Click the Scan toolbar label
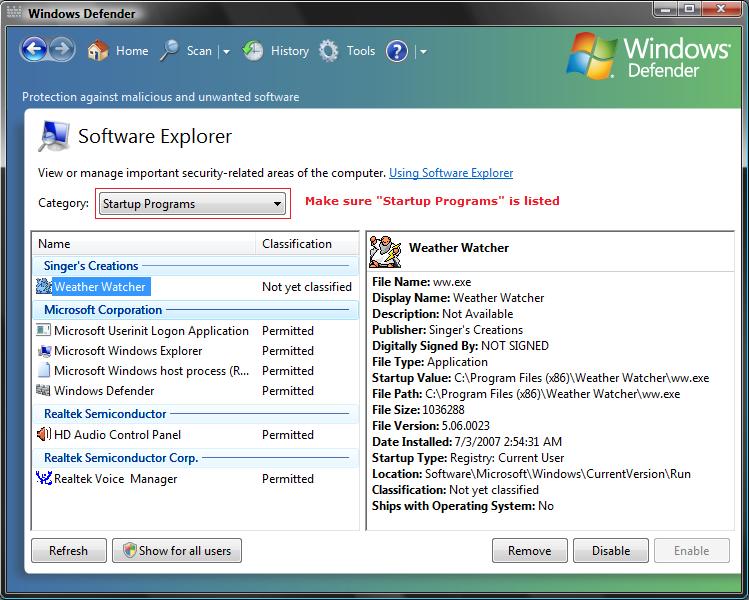The width and height of the screenshot is (749, 600). click(x=199, y=51)
